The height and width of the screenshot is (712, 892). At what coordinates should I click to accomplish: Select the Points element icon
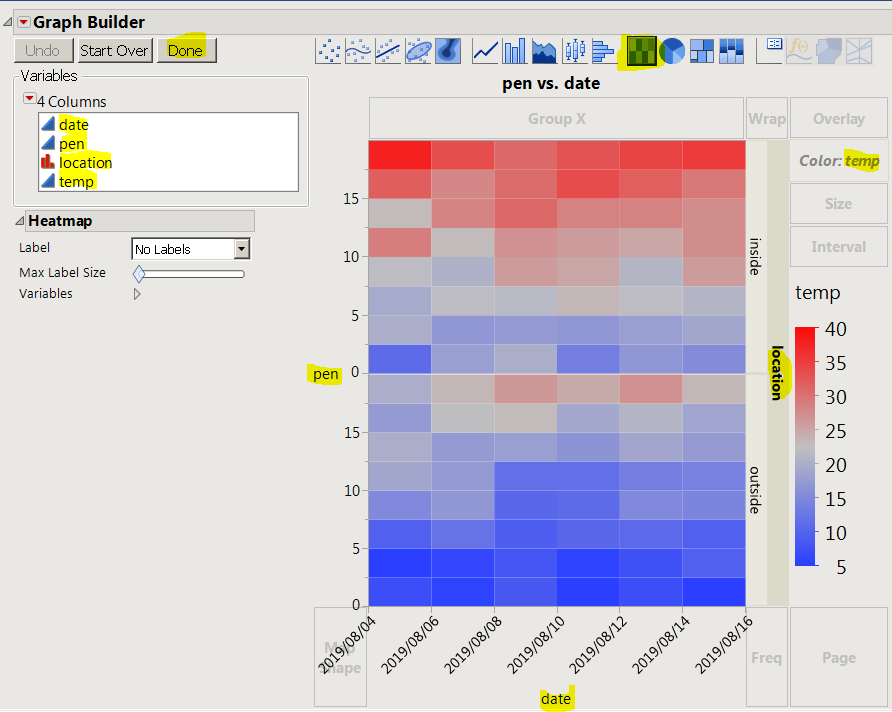click(x=330, y=51)
